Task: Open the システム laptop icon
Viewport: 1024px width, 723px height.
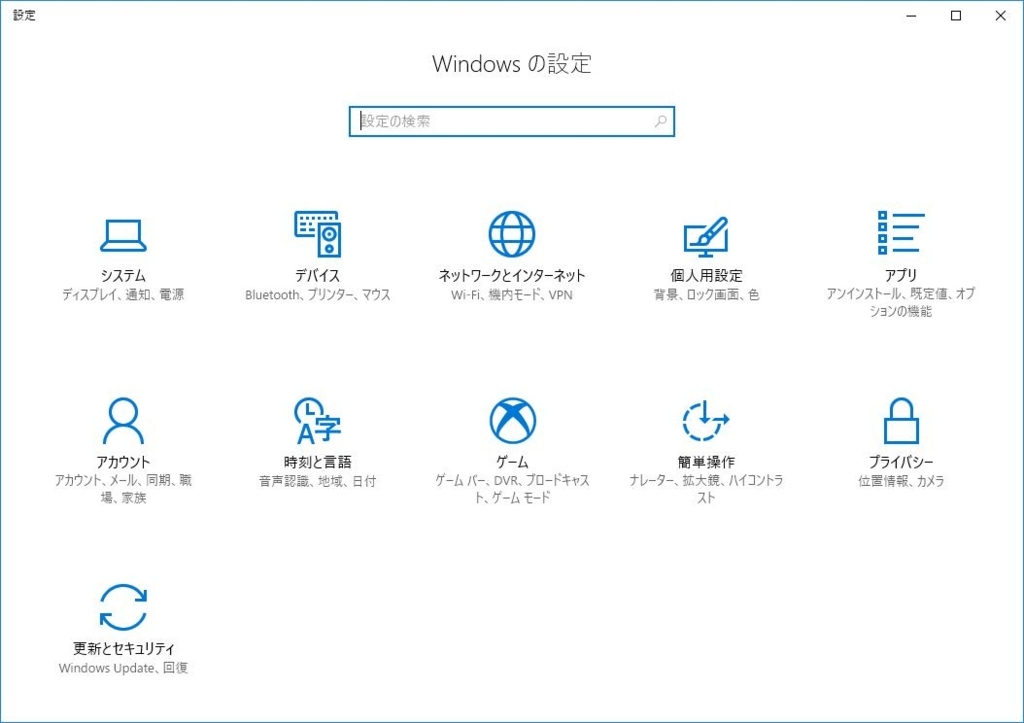Action: coord(123,236)
